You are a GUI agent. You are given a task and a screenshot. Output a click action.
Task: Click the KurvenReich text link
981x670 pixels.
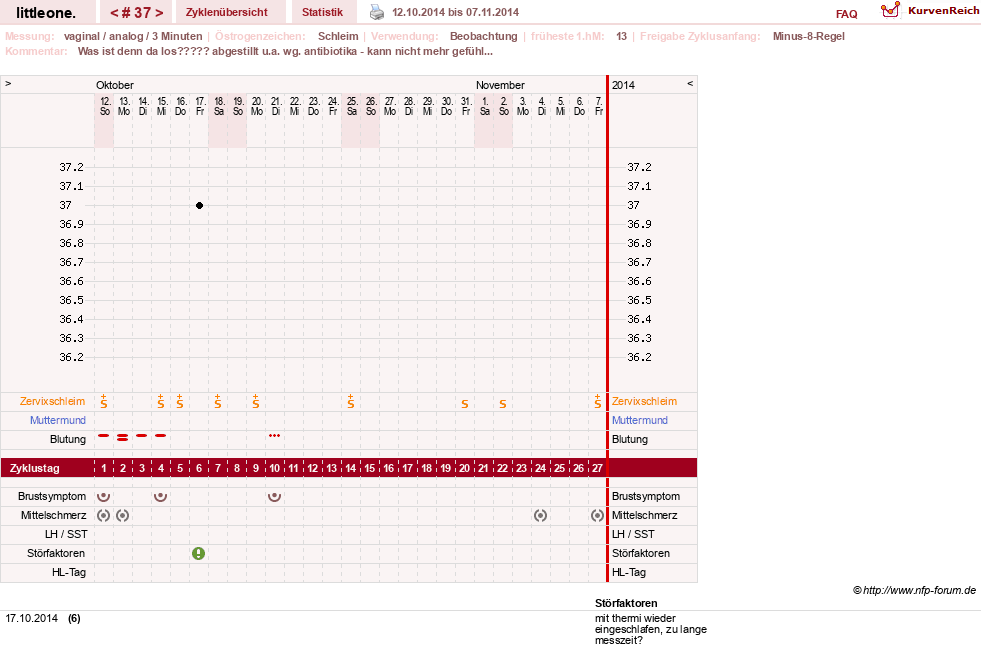point(943,11)
